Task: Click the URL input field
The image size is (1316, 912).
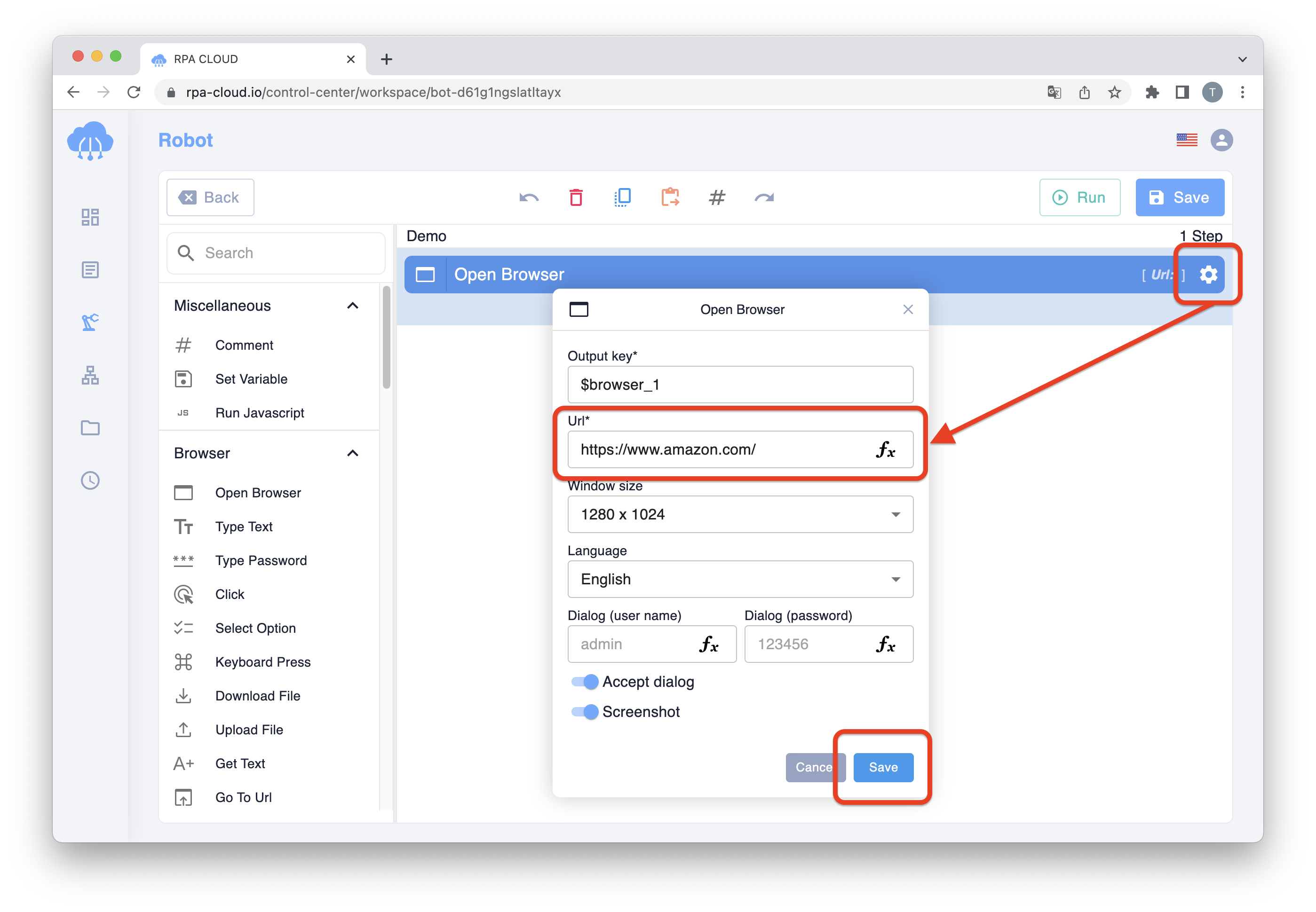Action: (737, 450)
